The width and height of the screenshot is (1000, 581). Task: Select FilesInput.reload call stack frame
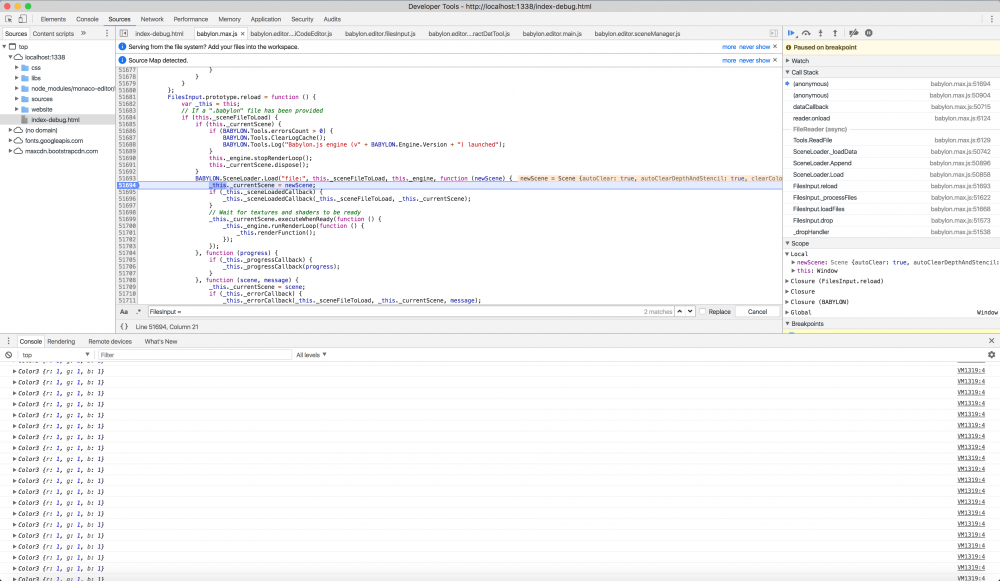click(x=891, y=186)
